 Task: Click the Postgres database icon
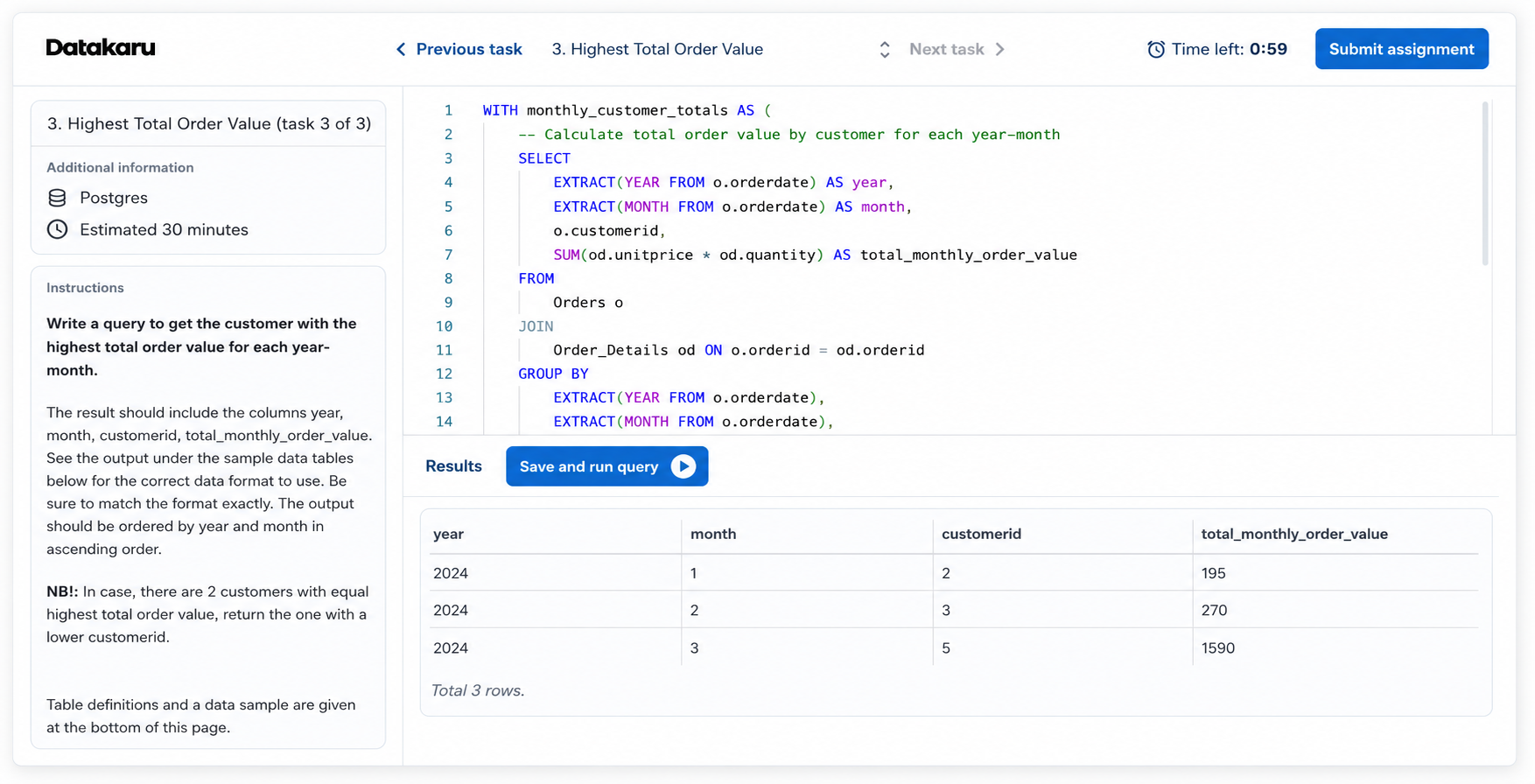coord(57,198)
